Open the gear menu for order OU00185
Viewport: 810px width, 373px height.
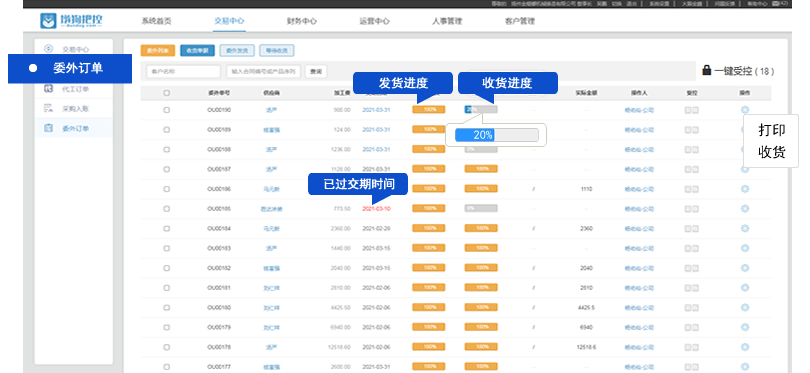click(744, 209)
